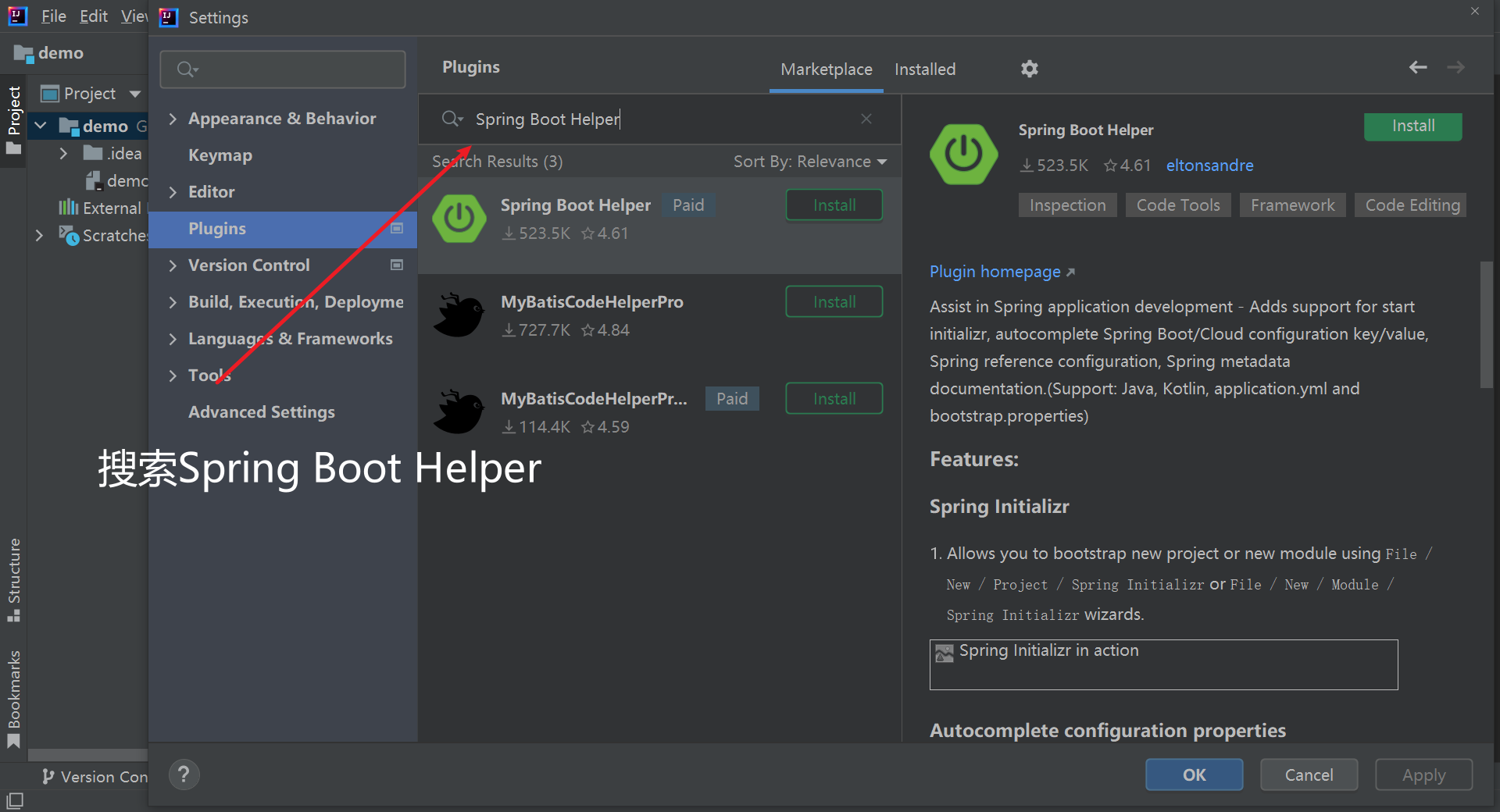Expand Languages & Frameworks section

point(173,339)
